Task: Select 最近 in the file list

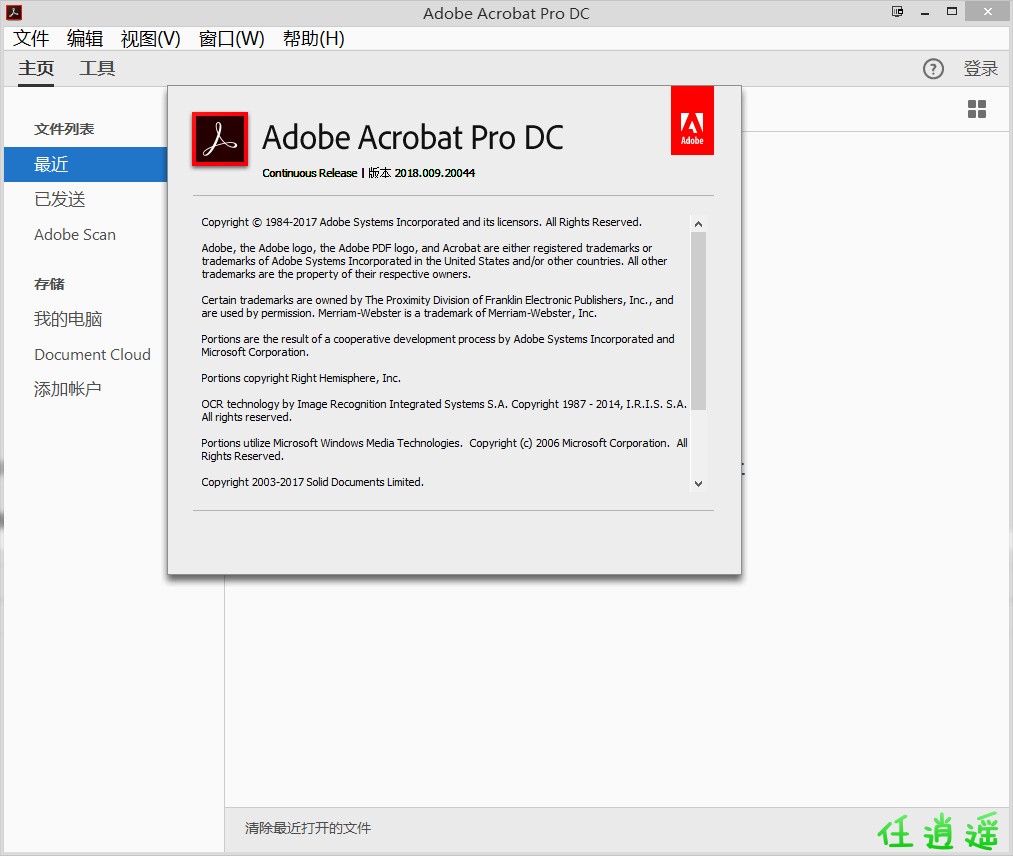Action: (85, 165)
